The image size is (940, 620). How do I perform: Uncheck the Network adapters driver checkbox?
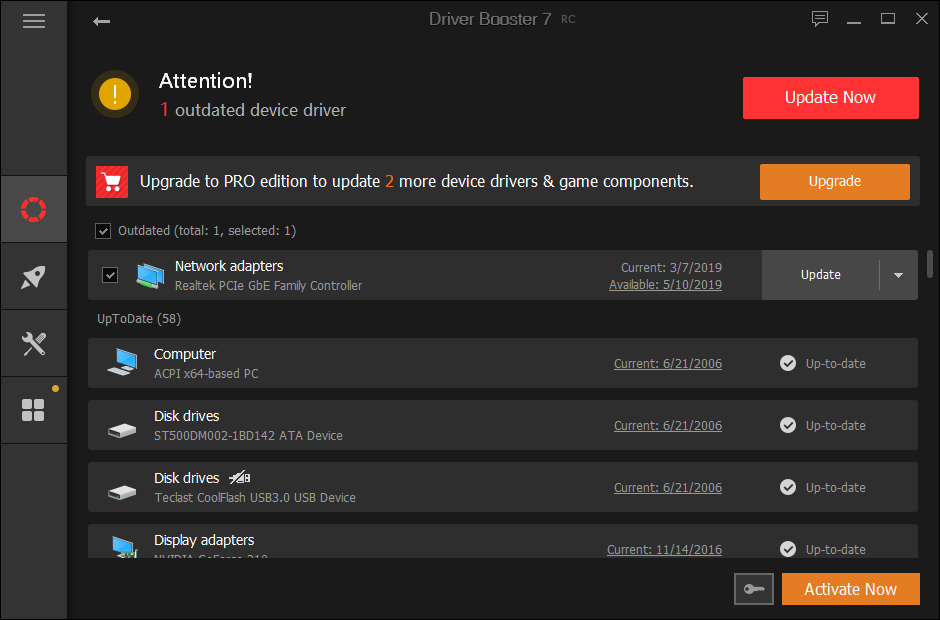coord(109,275)
